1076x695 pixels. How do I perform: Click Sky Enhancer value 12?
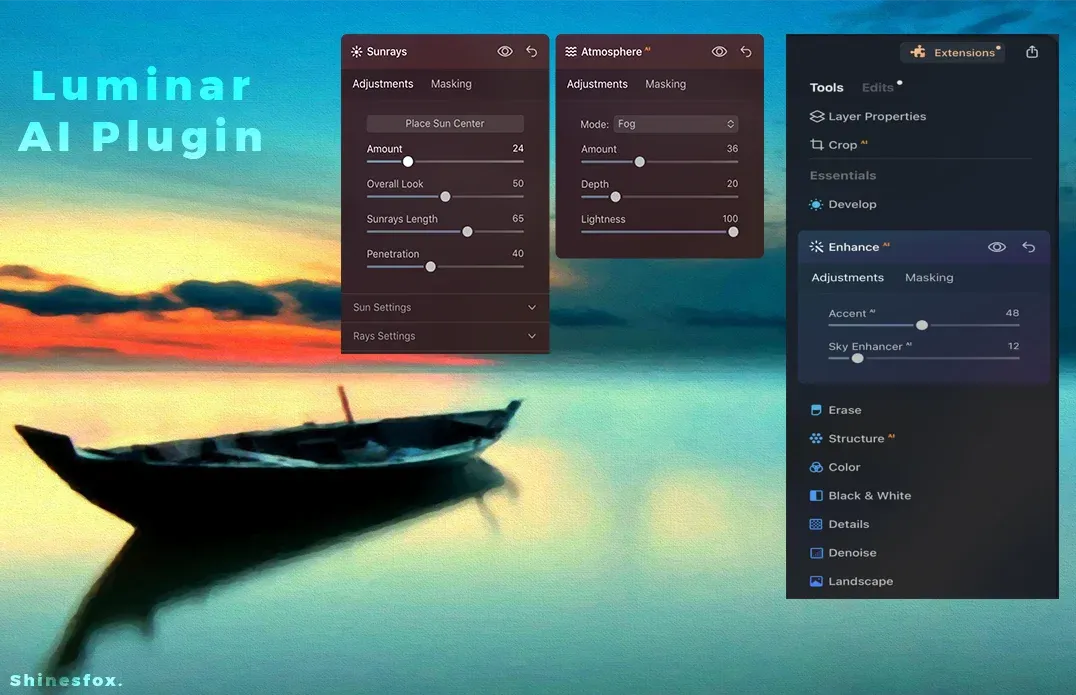point(1014,346)
